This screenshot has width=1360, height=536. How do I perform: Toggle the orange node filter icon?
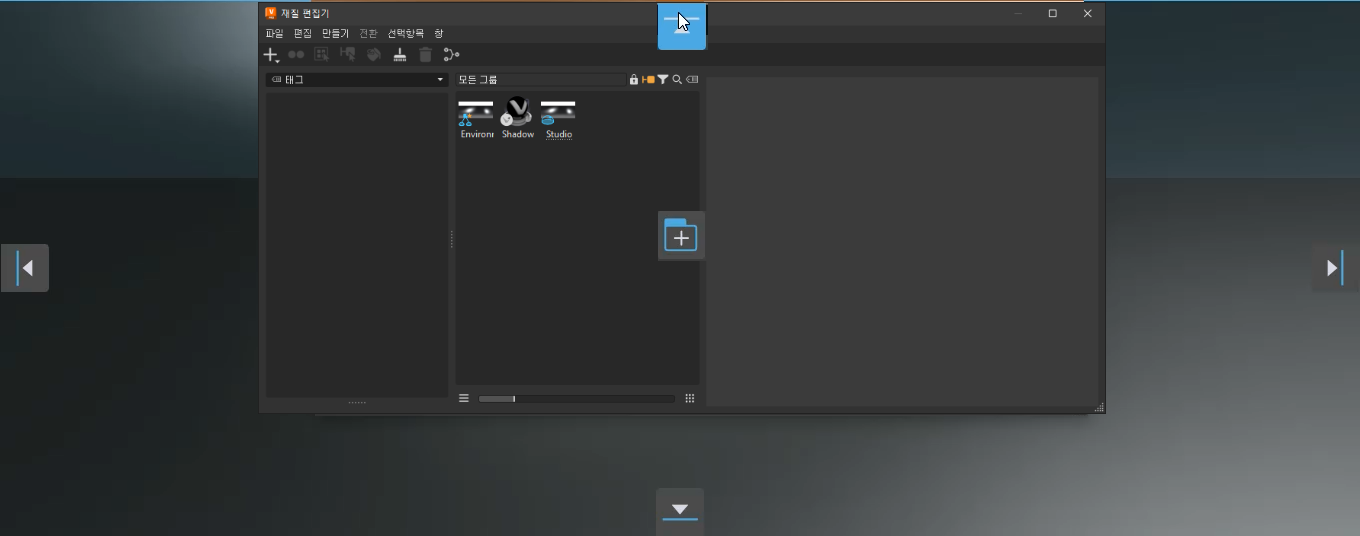tap(648, 80)
